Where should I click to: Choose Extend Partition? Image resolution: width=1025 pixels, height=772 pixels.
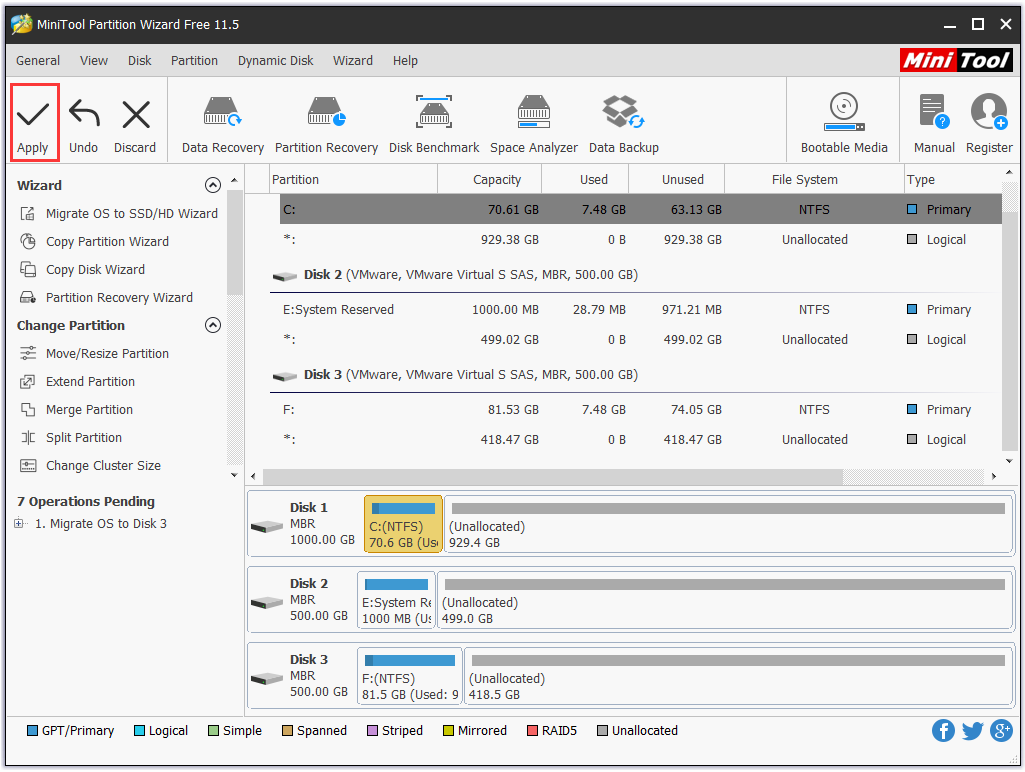pos(77,382)
